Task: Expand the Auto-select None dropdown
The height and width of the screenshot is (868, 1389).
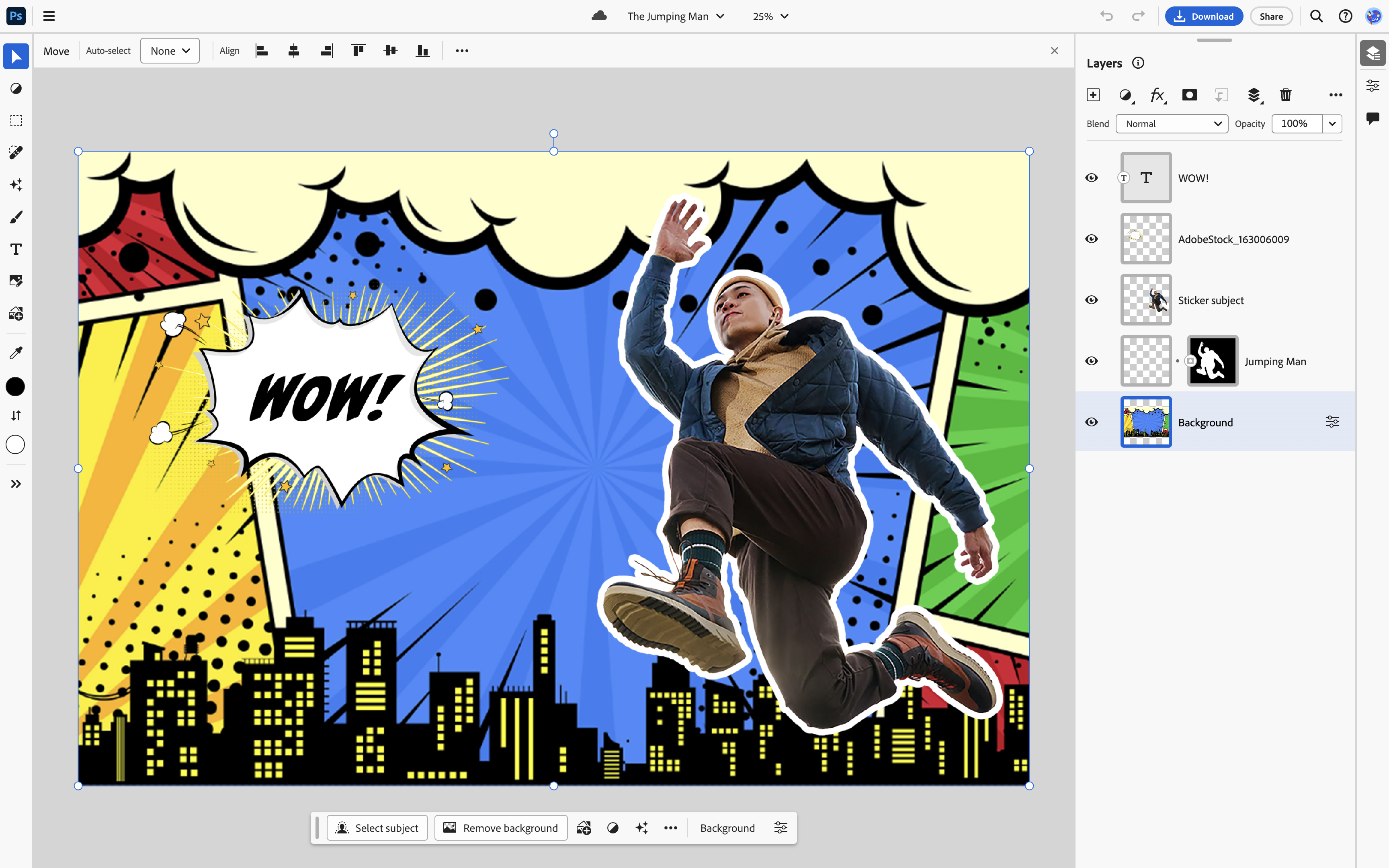Action: 170,50
